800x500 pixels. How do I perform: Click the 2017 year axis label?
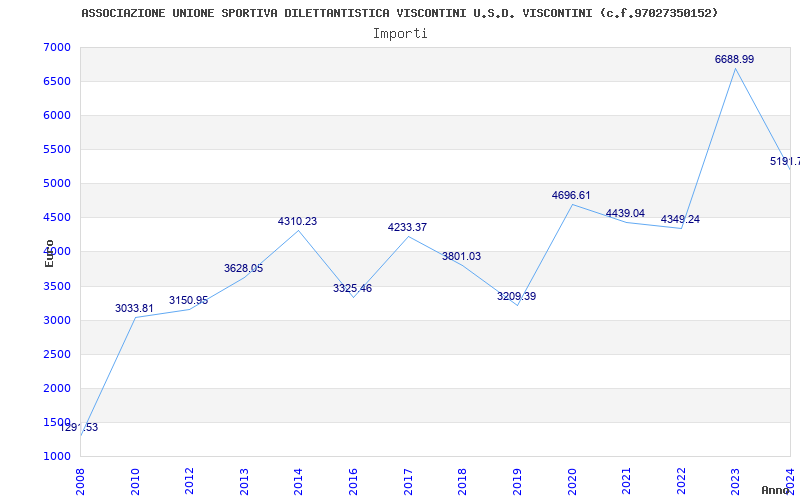tap(408, 481)
